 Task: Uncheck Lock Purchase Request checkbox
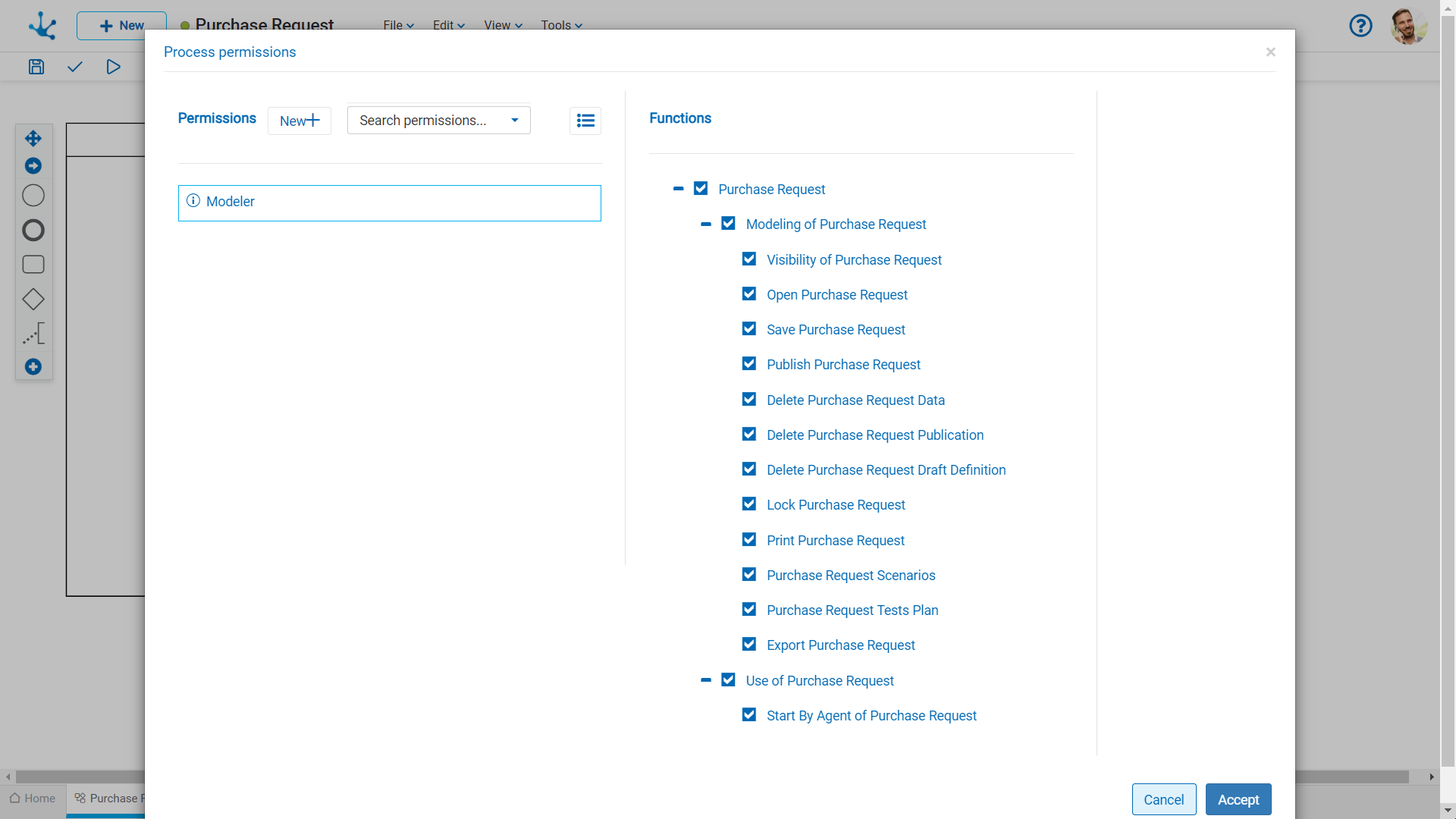(749, 504)
